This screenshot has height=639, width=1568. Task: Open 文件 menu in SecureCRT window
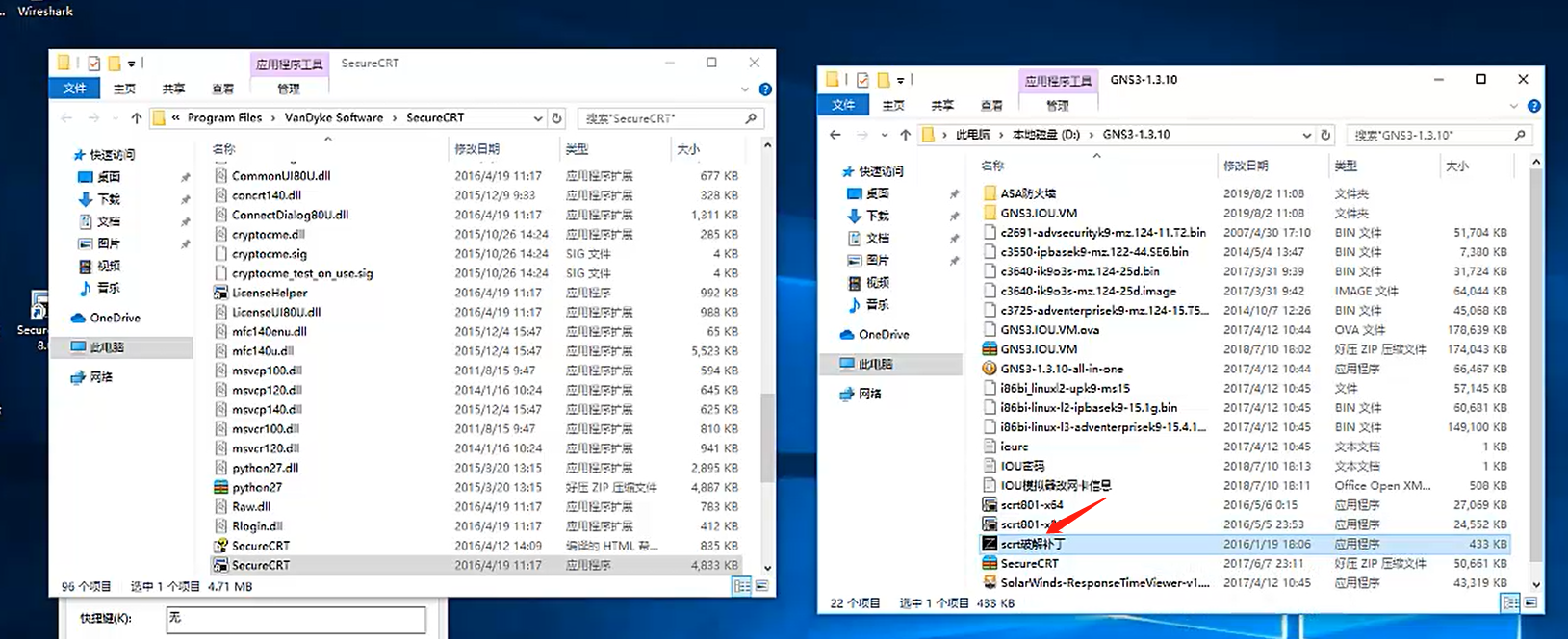click(74, 89)
